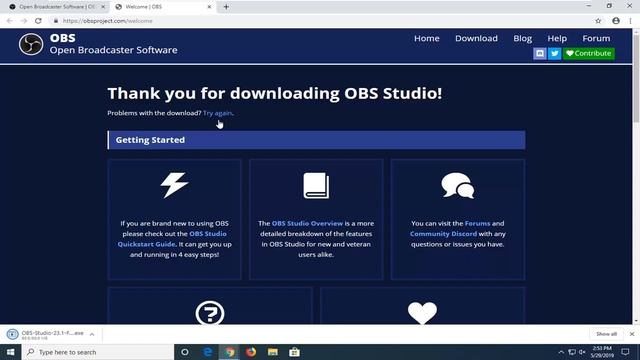Open the Chrome three-dot menu
This screenshot has height=360, width=640.
coord(631,21)
